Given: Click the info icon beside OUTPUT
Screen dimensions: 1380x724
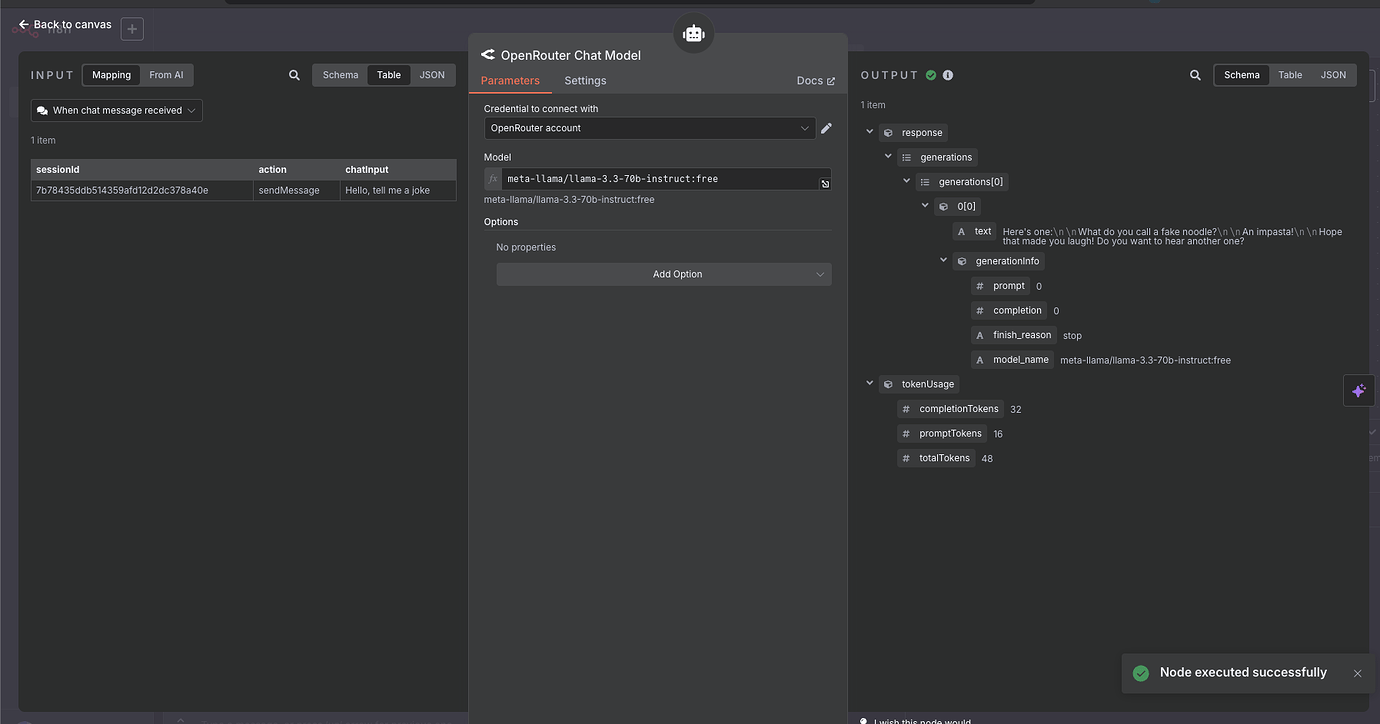Looking at the screenshot, I should (x=947, y=74).
